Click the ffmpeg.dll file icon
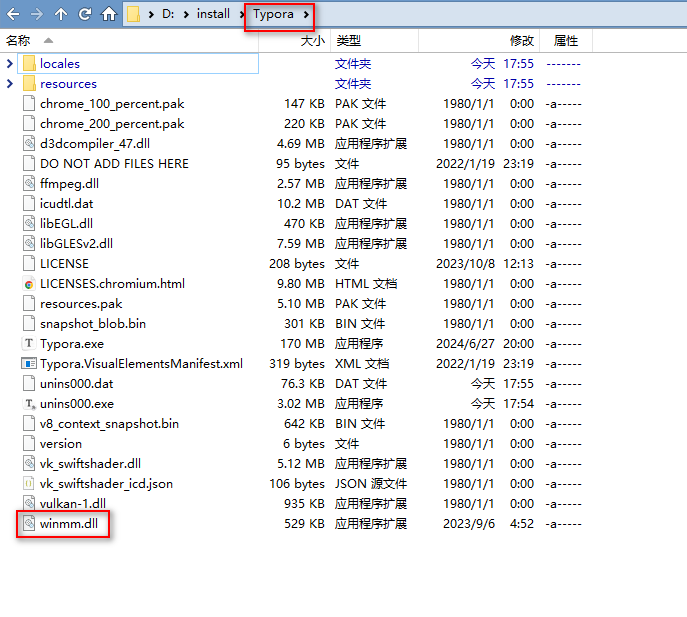 pyautogui.click(x=29, y=183)
